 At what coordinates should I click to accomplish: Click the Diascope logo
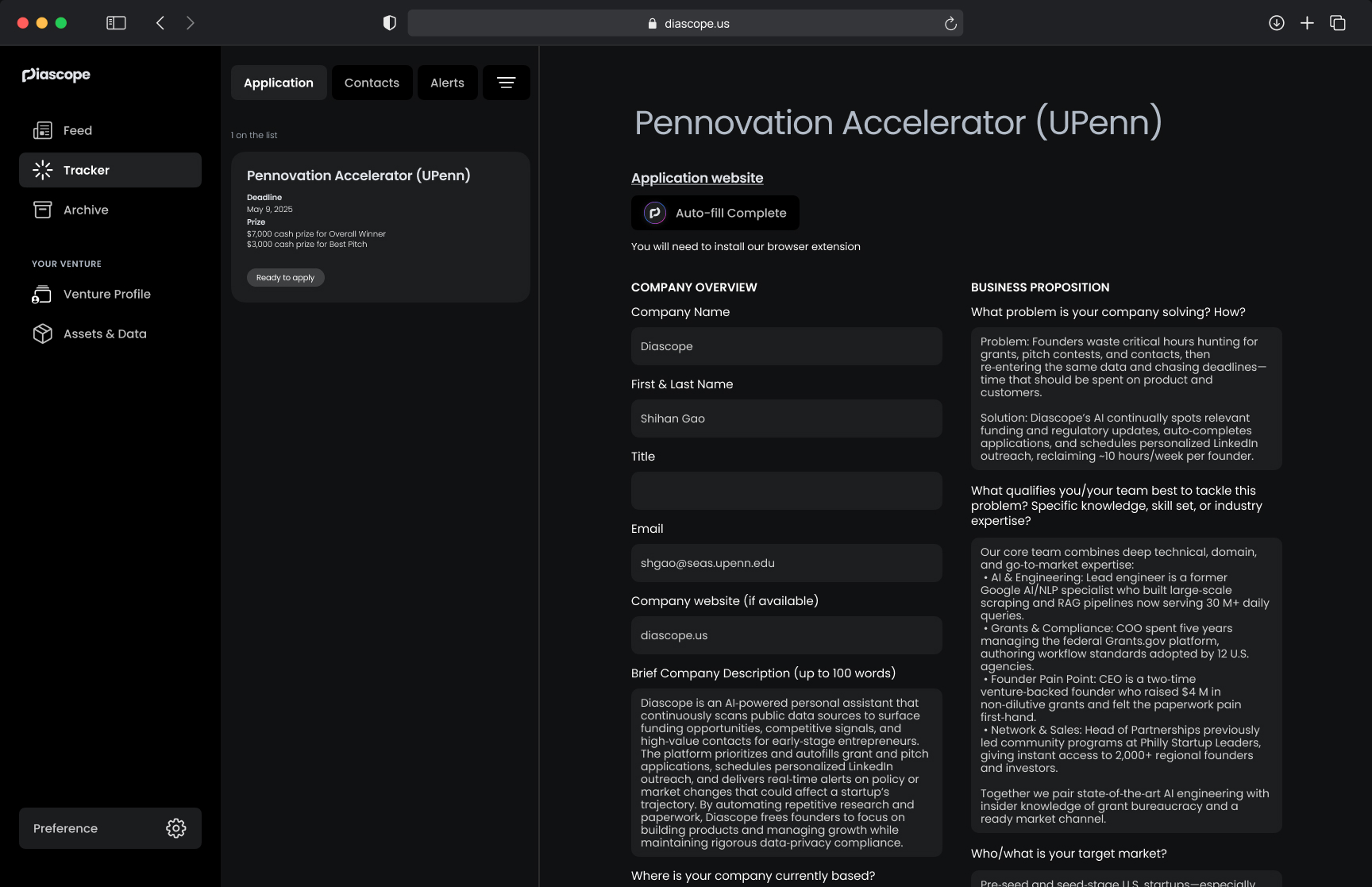point(56,75)
